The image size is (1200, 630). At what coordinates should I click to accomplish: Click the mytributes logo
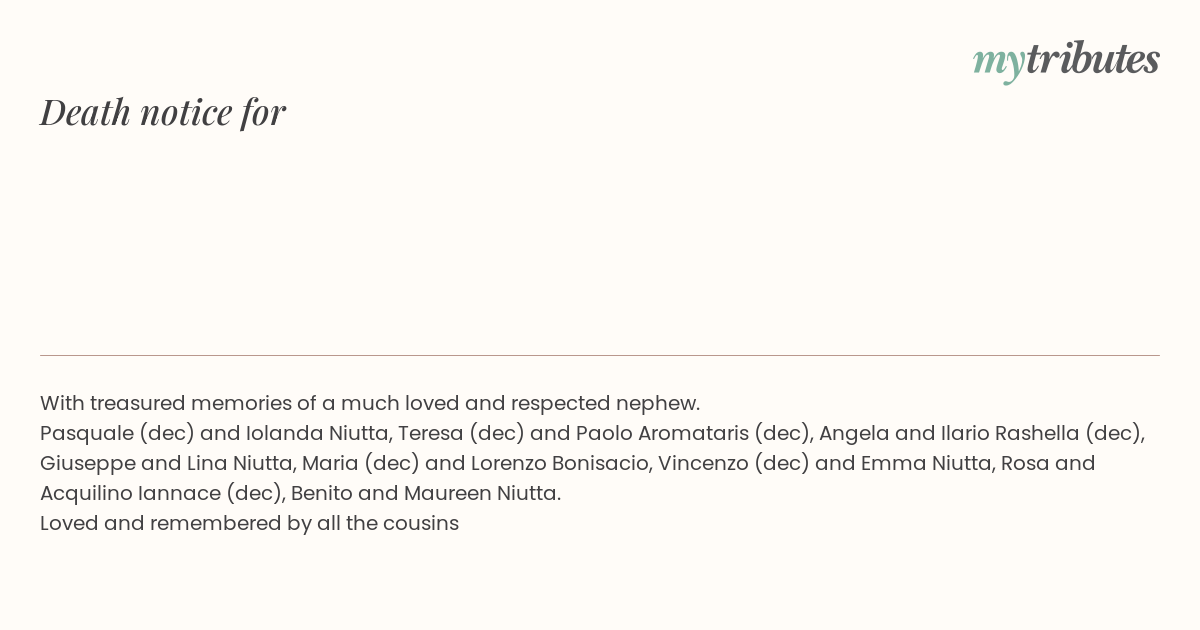coord(1066,61)
